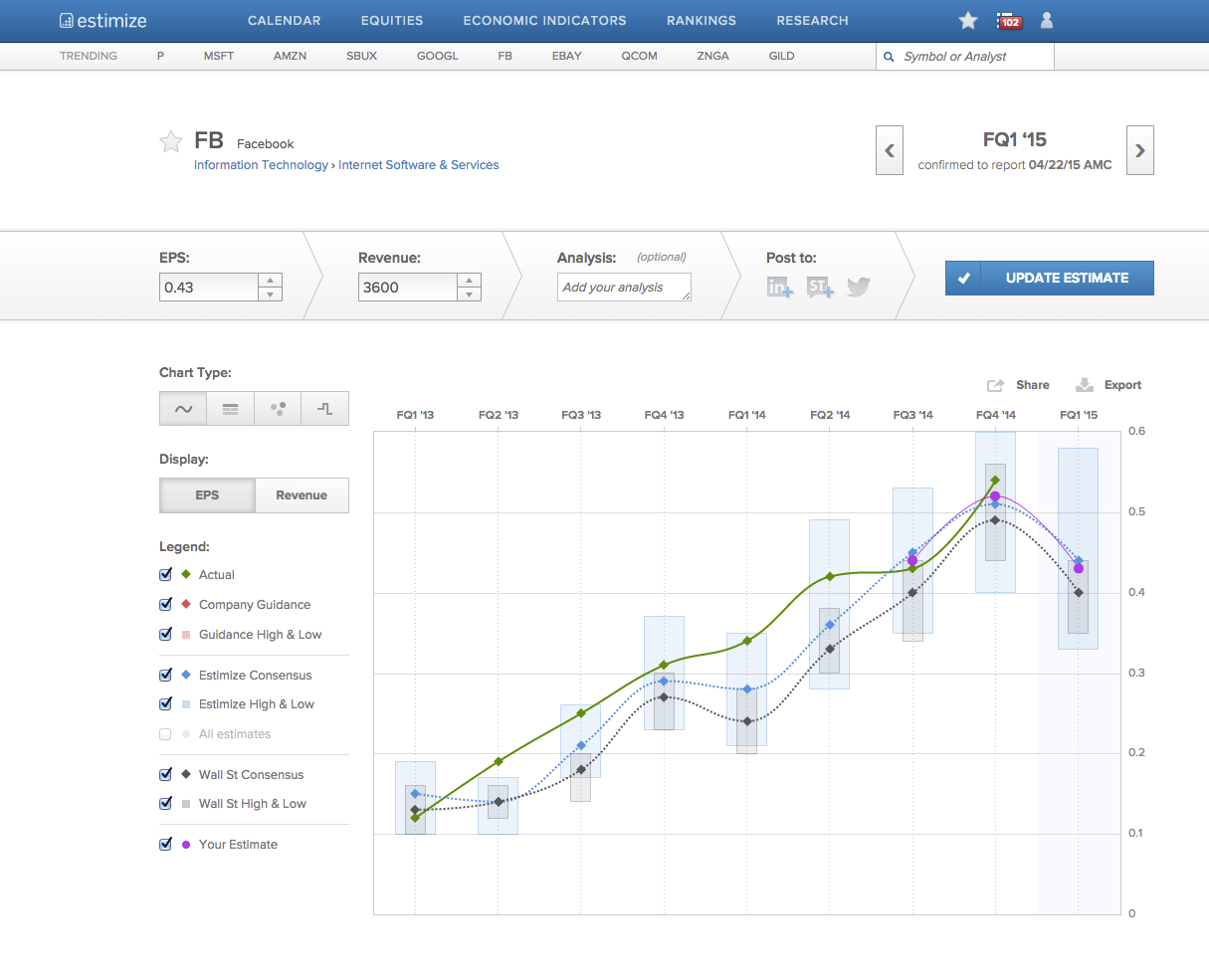Open the Rankings menu
This screenshot has height=980, width=1209.
click(x=702, y=21)
